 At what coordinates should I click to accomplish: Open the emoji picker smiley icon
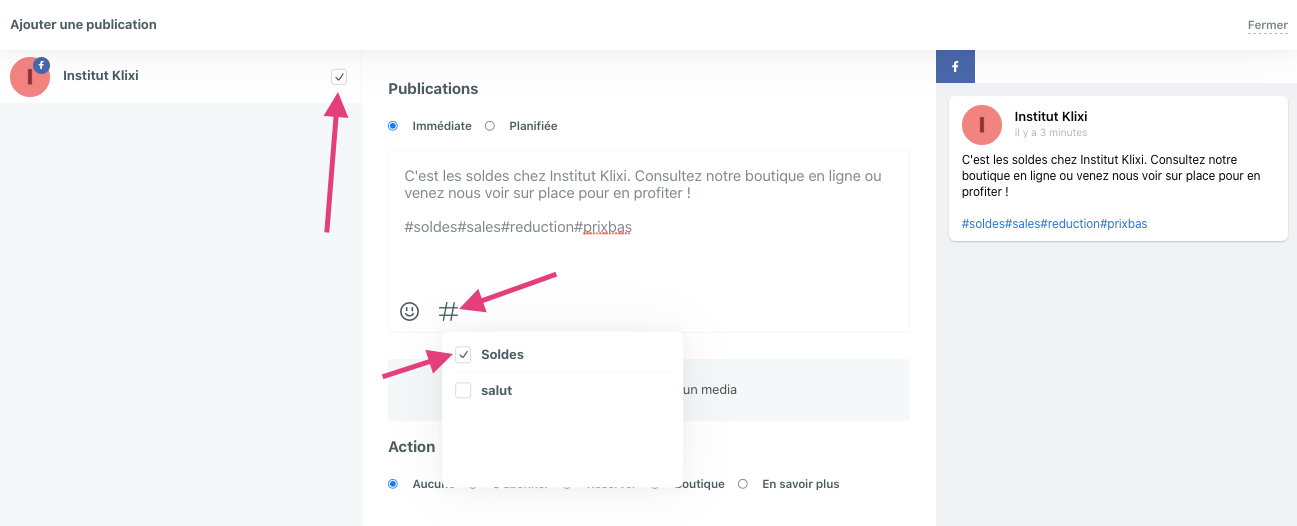coord(409,311)
